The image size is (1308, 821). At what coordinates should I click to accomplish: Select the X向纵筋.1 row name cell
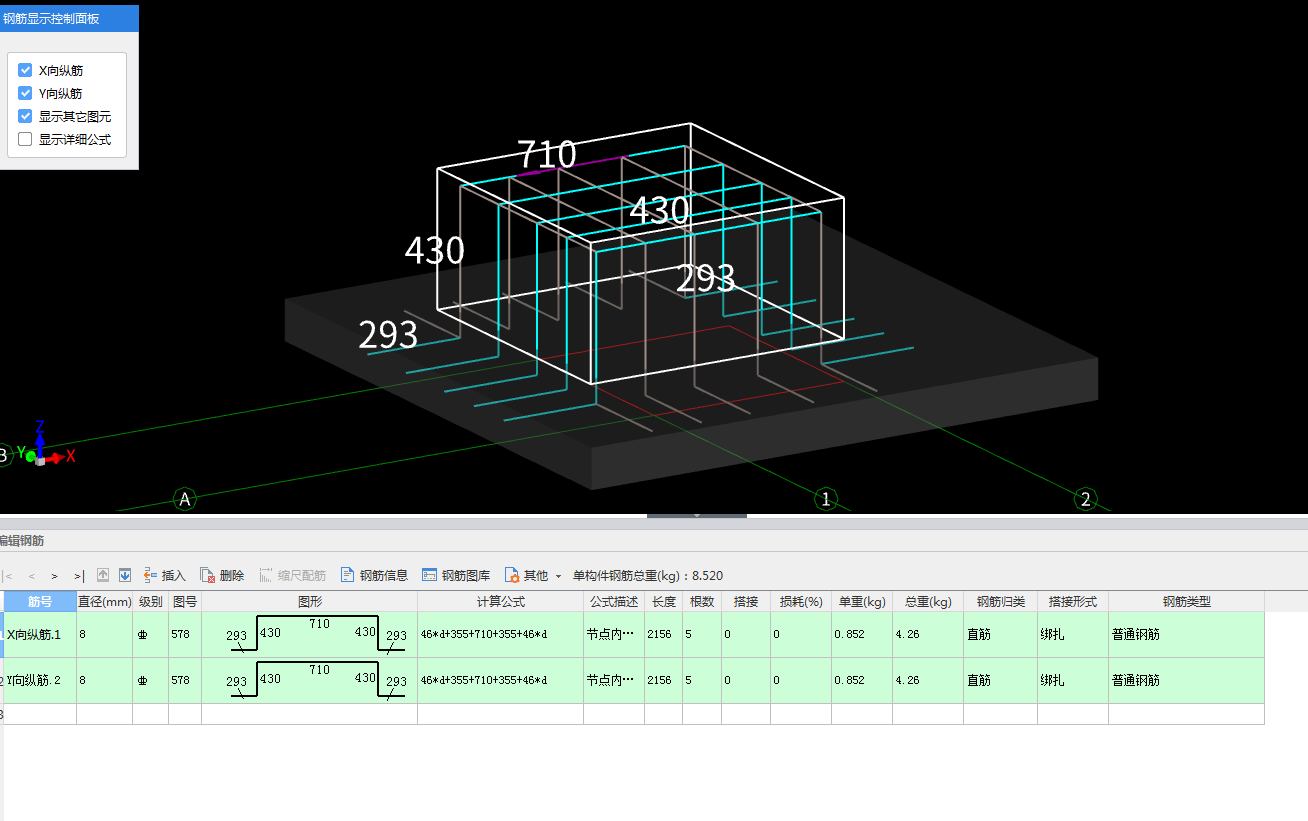tap(40, 634)
